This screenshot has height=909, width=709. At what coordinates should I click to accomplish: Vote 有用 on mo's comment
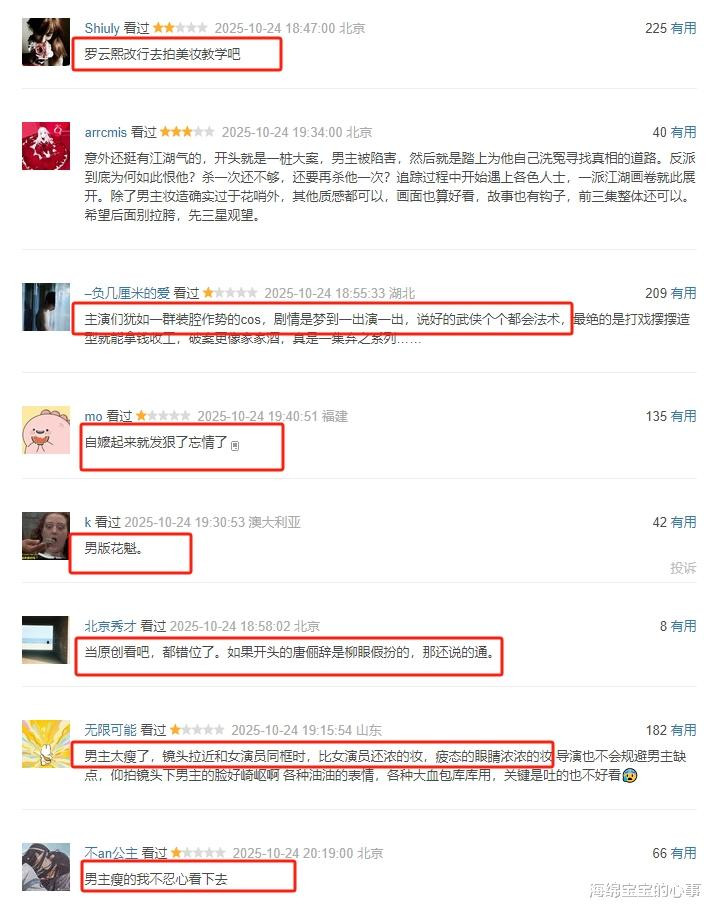(683, 416)
